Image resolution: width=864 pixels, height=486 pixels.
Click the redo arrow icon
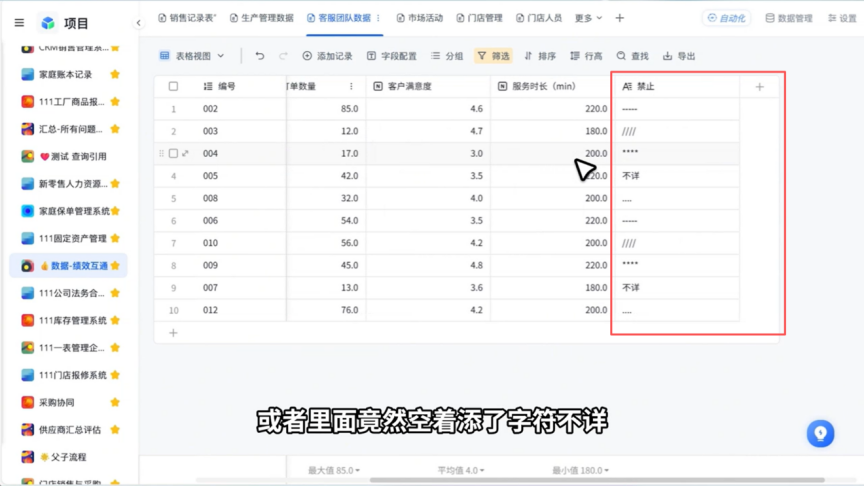click(x=283, y=56)
